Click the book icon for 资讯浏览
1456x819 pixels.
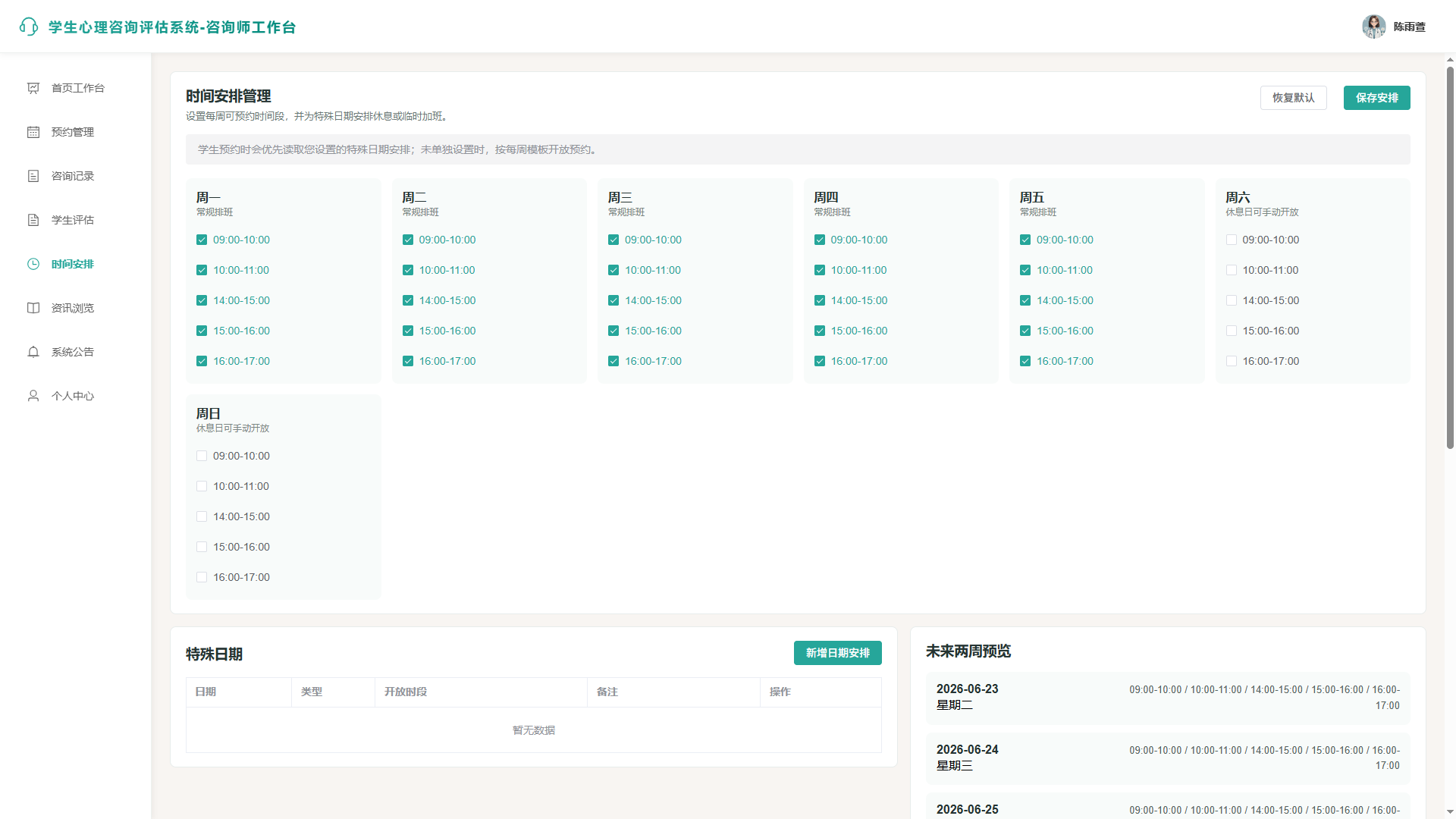(33, 308)
